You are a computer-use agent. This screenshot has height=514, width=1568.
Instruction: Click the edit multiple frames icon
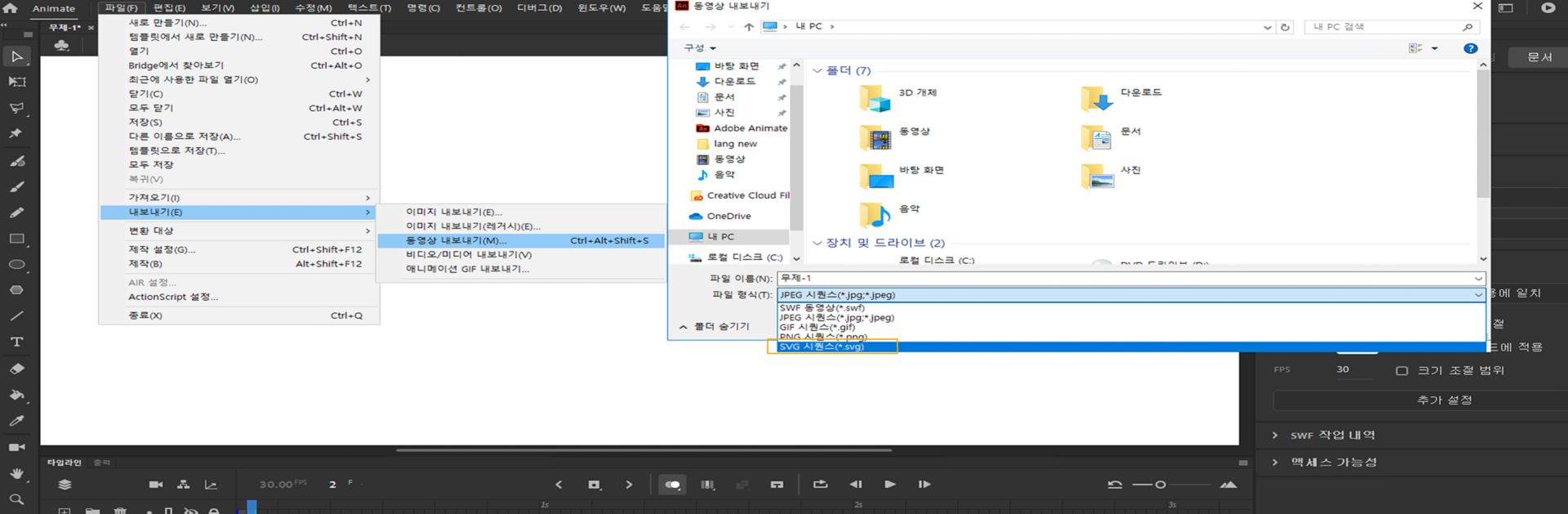(x=708, y=485)
